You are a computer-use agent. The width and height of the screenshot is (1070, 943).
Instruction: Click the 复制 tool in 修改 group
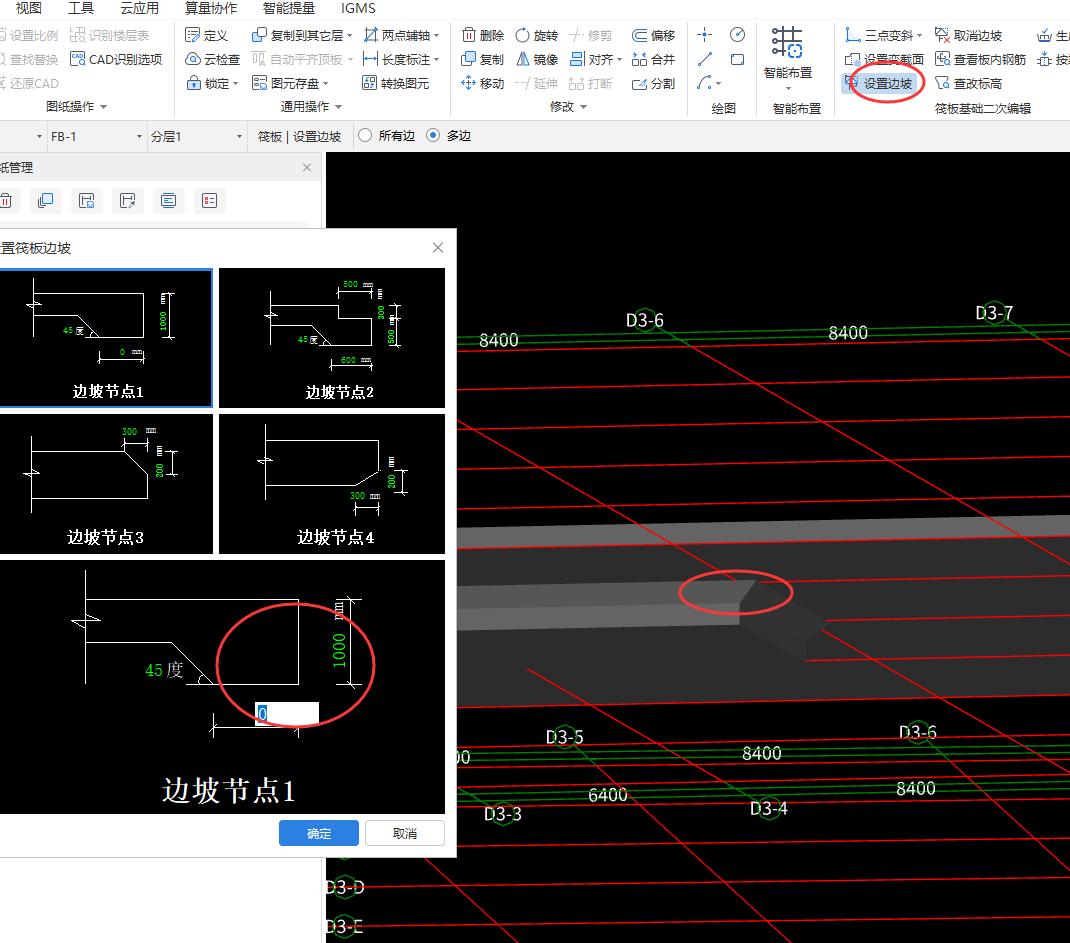coord(483,59)
